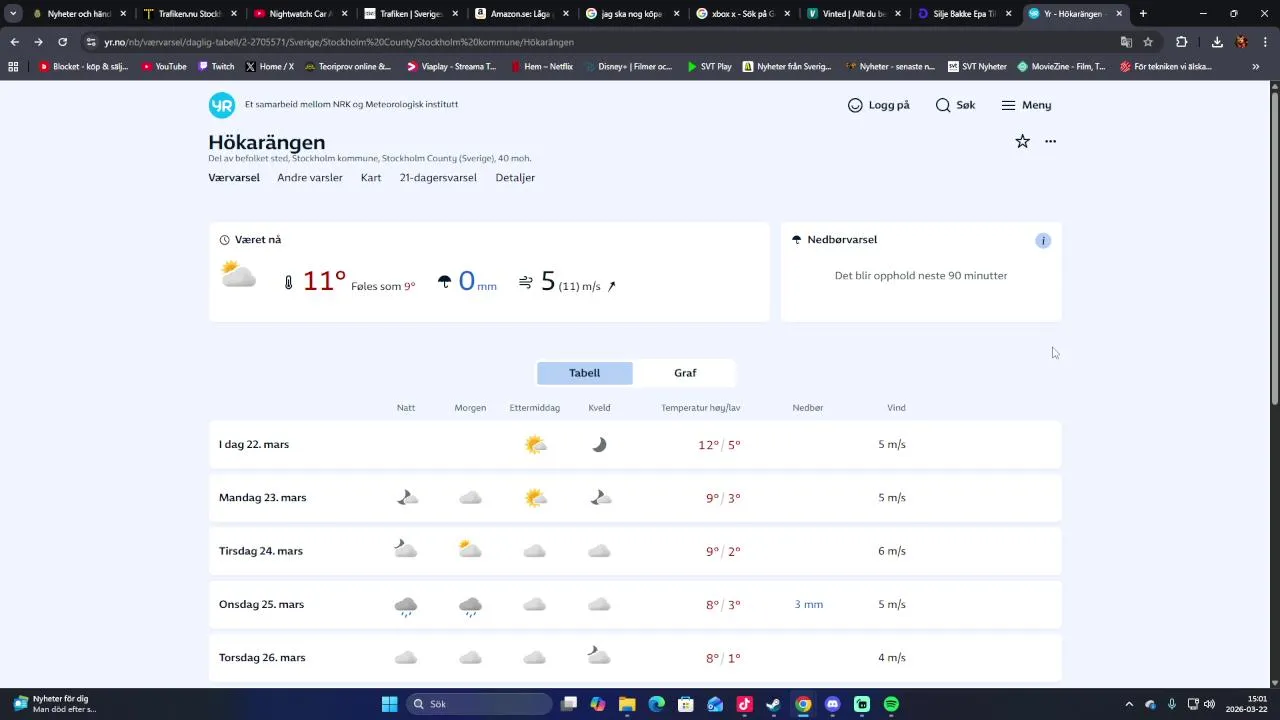Viewport: 1280px width, 720px height.
Task: Open the SVT Play bookmark
Action: coord(709,67)
